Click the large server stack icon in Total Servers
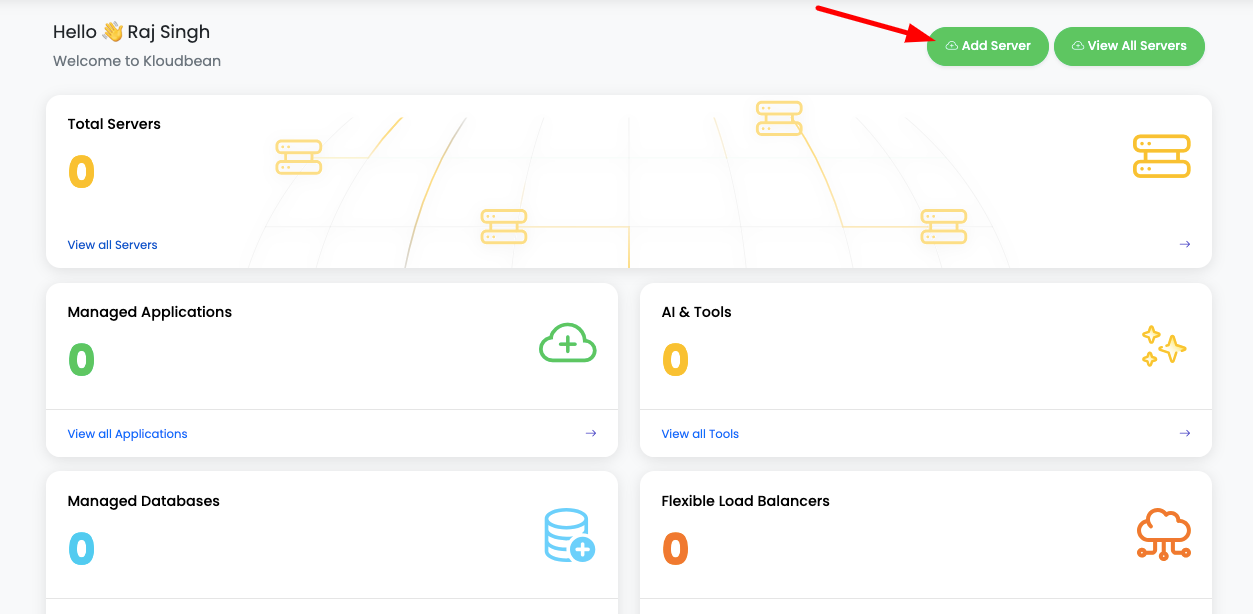 (x=1161, y=156)
